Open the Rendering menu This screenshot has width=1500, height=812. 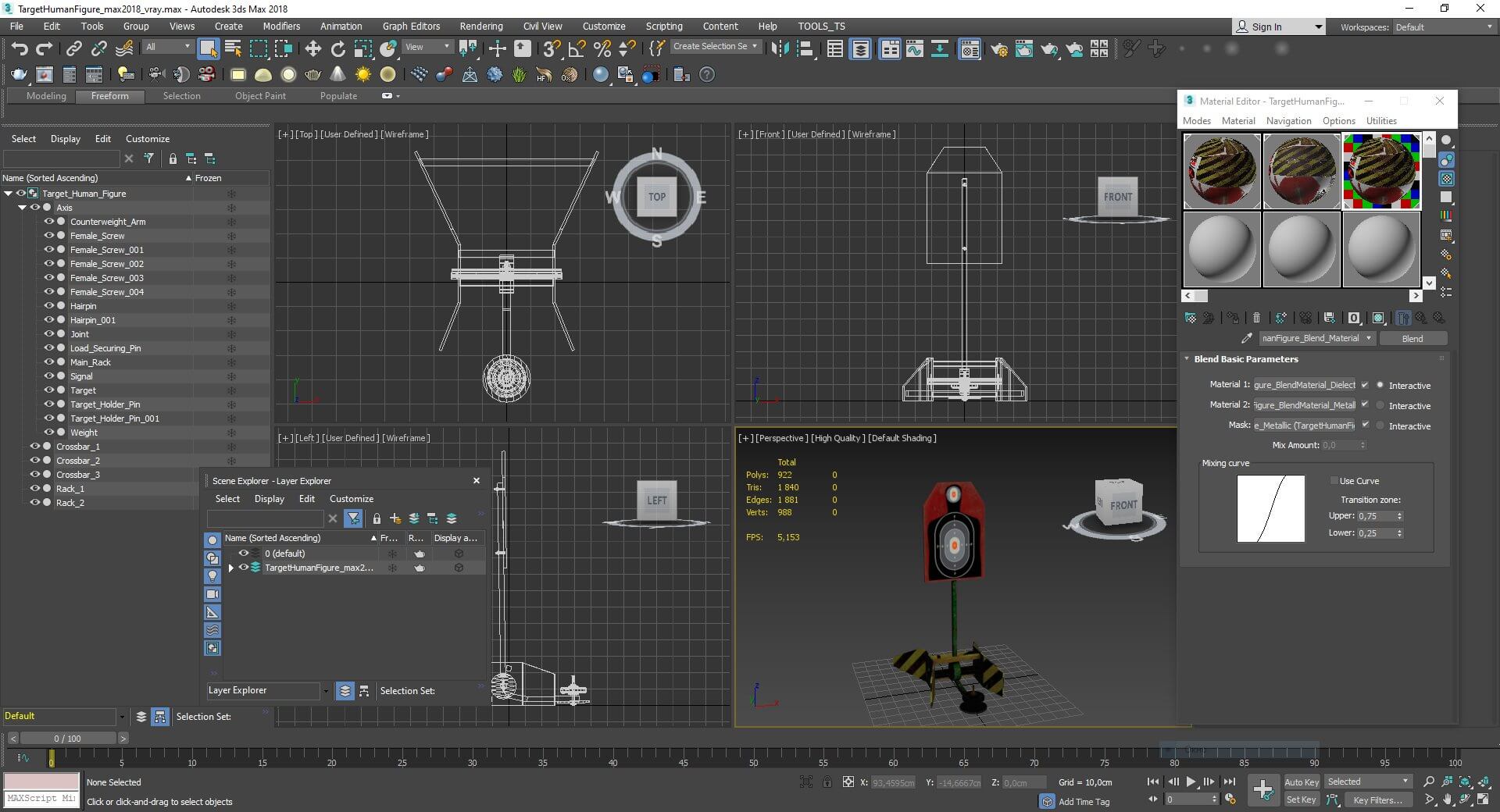(480, 26)
